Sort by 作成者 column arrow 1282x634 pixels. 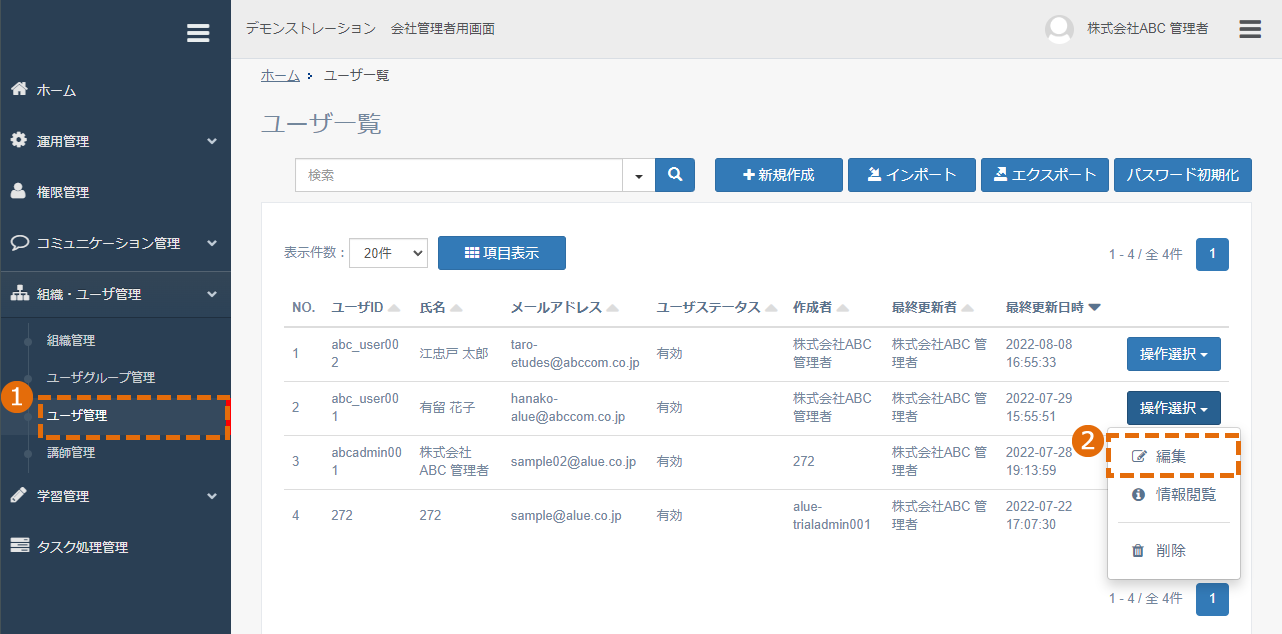(843, 308)
